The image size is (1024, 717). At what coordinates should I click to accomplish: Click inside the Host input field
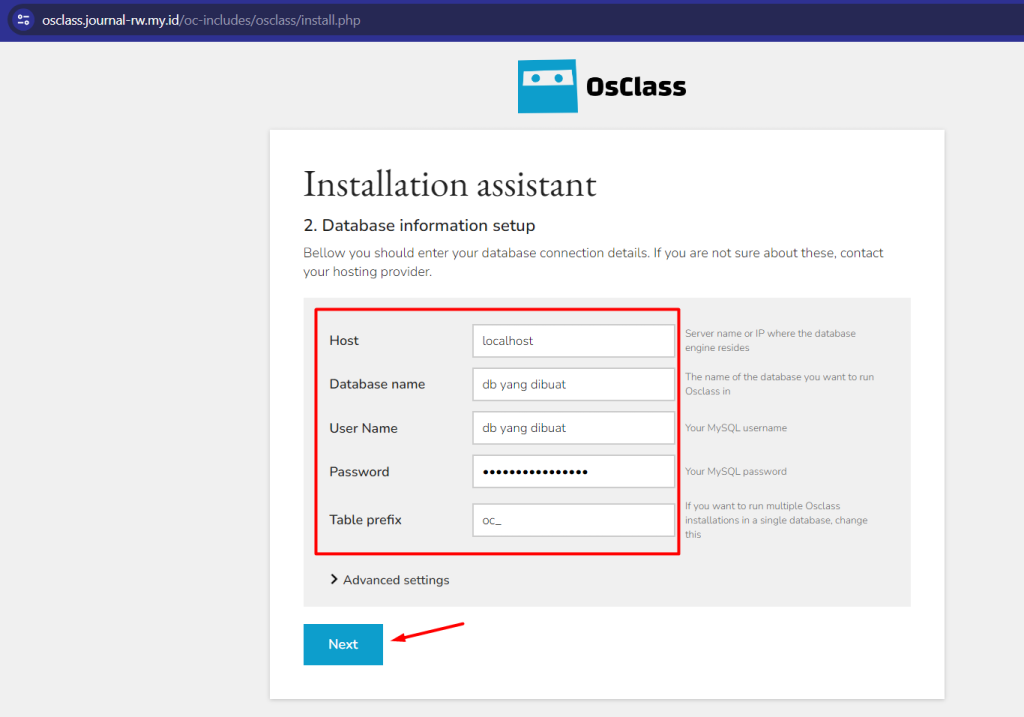(573, 340)
